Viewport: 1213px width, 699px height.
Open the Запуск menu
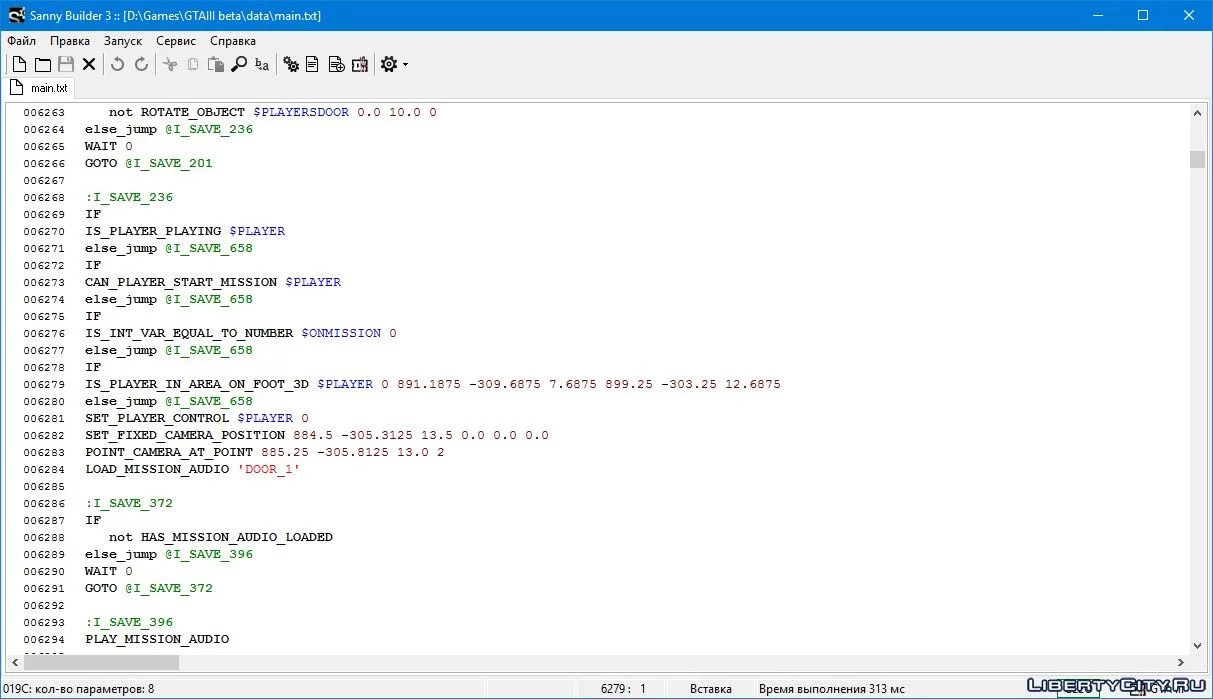coord(123,41)
